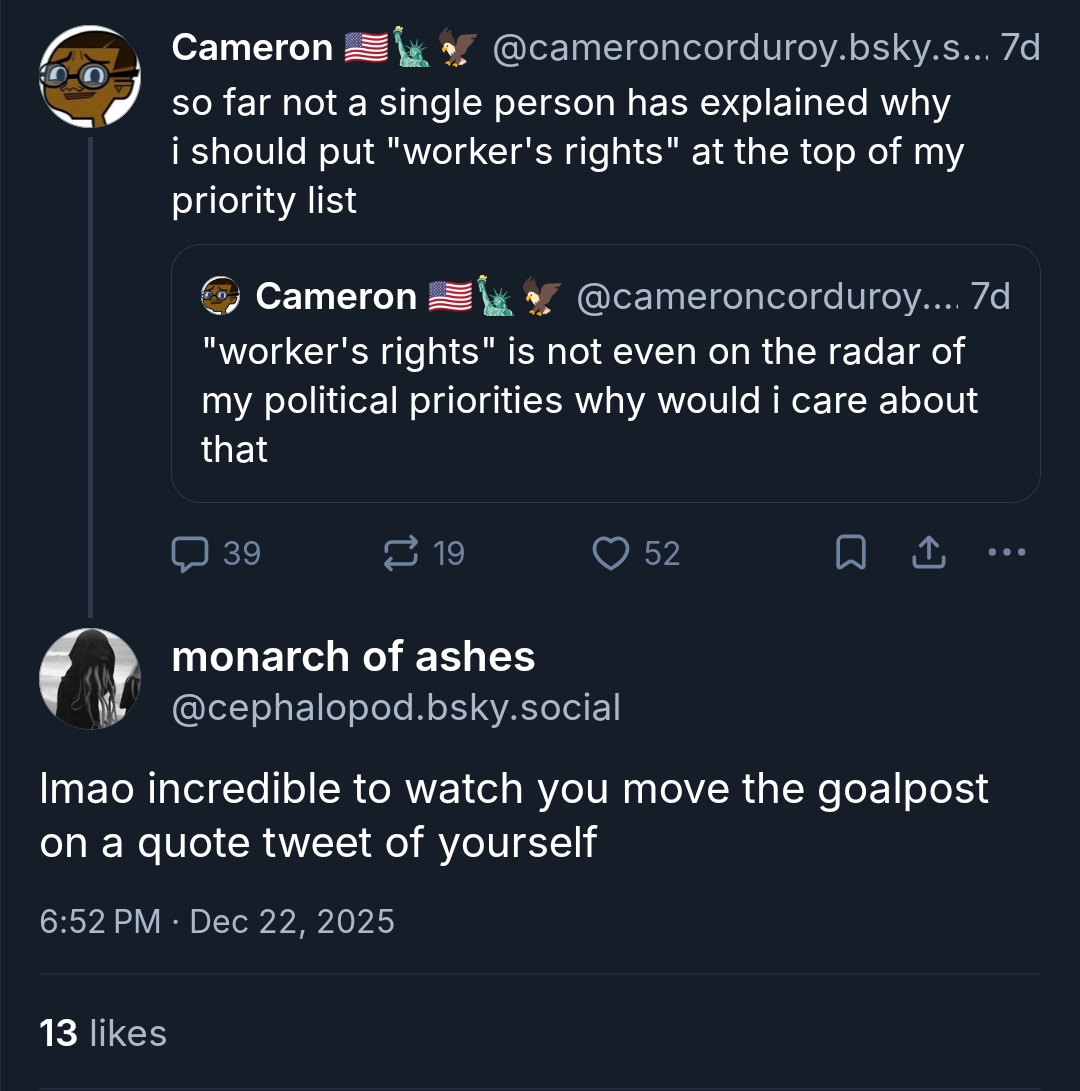The height and width of the screenshot is (1091, 1080).
Task: View the 13 likes list
Action: tap(103, 1033)
